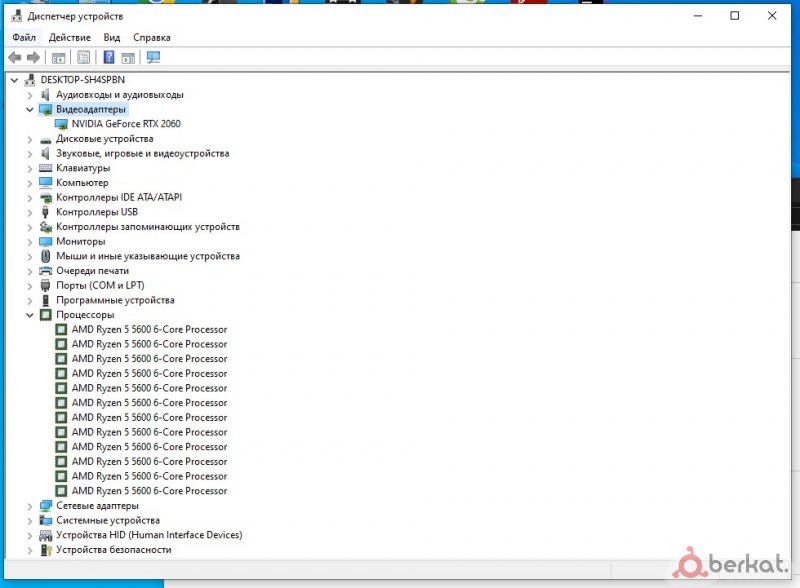800x588 pixels.
Task: Click the network icon beside Сетевые адаптеры
Action: click(x=45, y=506)
